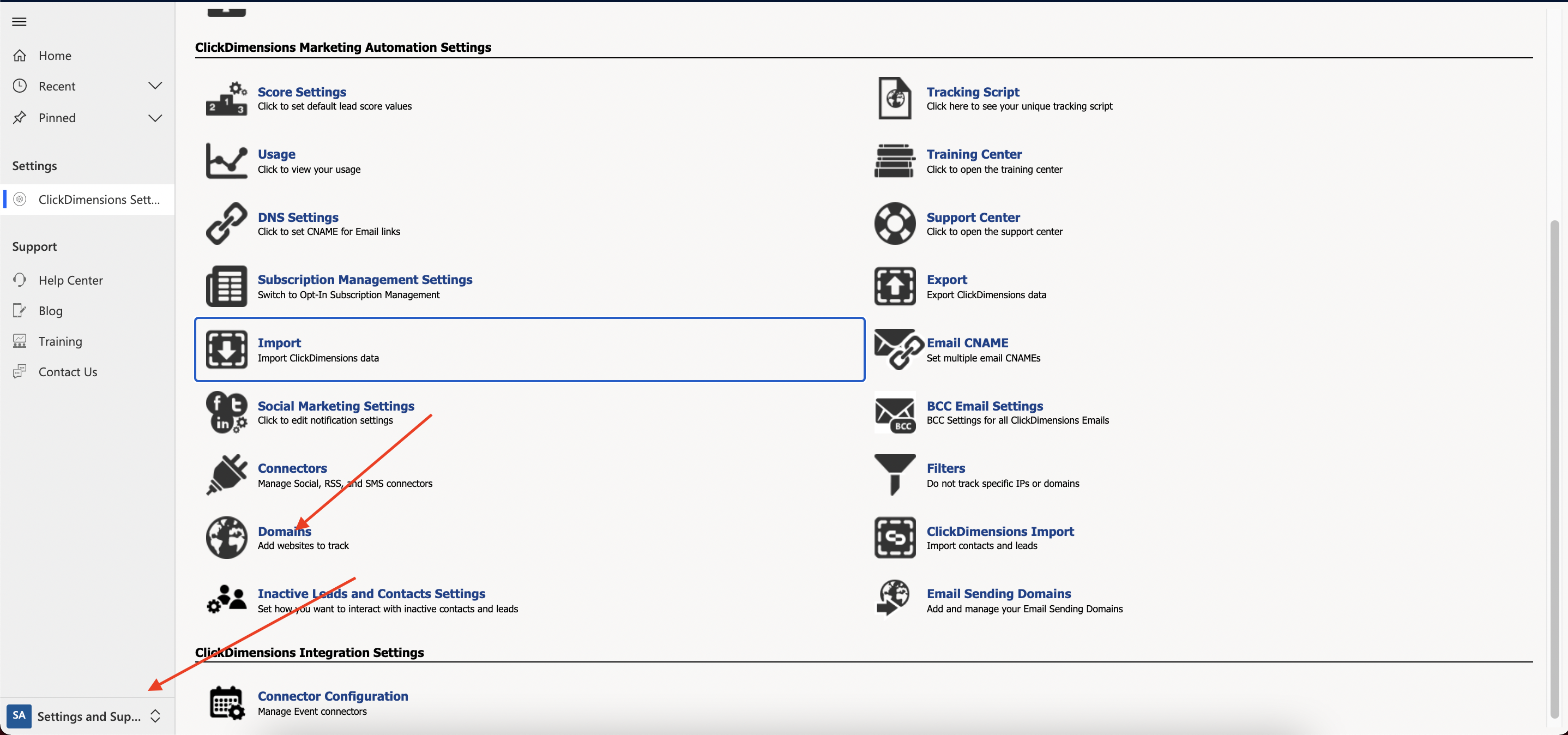Image resolution: width=1568 pixels, height=735 pixels.
Task: Click the Inactive Leads people icon
Action: (226, 600)
